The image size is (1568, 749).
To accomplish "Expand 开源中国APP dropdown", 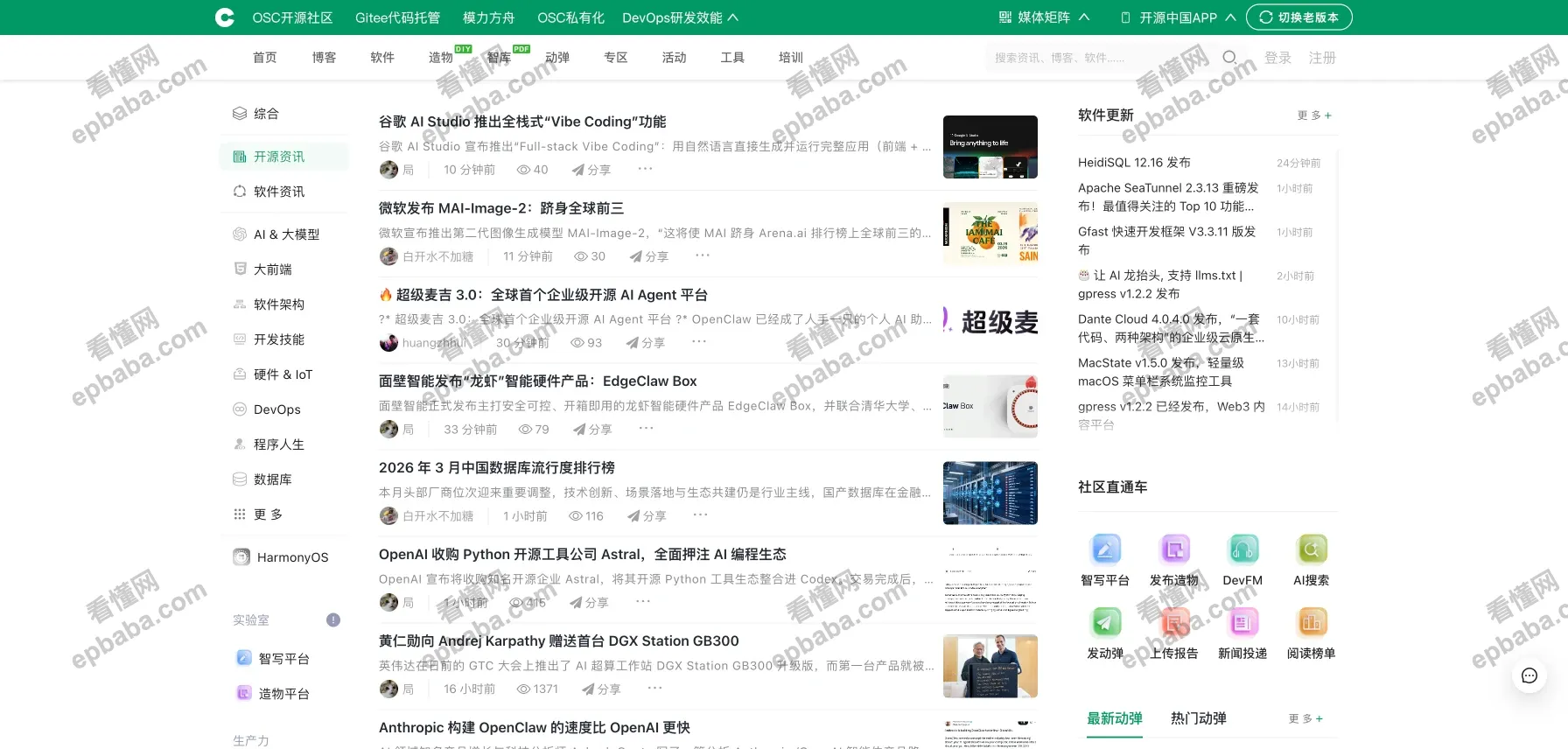I will click(1179, 17).
